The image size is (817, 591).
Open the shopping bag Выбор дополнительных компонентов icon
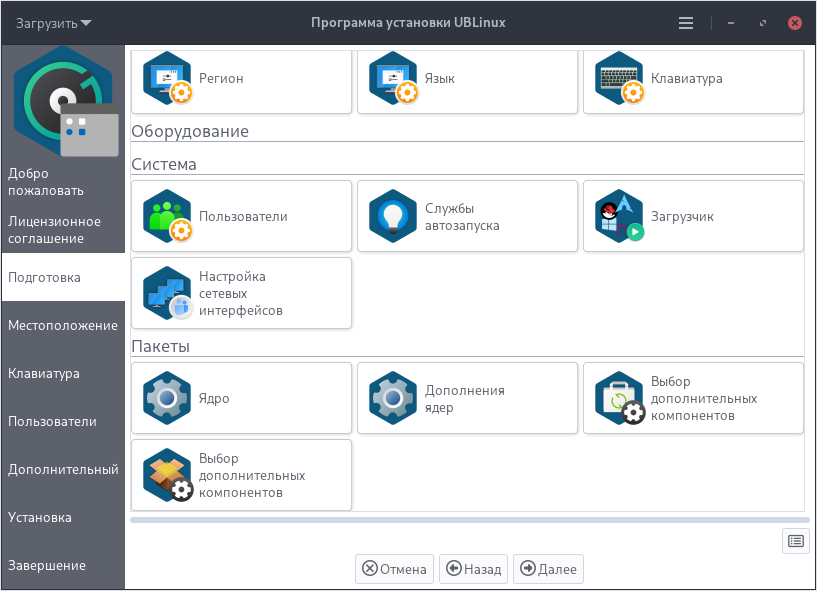coord(619,398)
